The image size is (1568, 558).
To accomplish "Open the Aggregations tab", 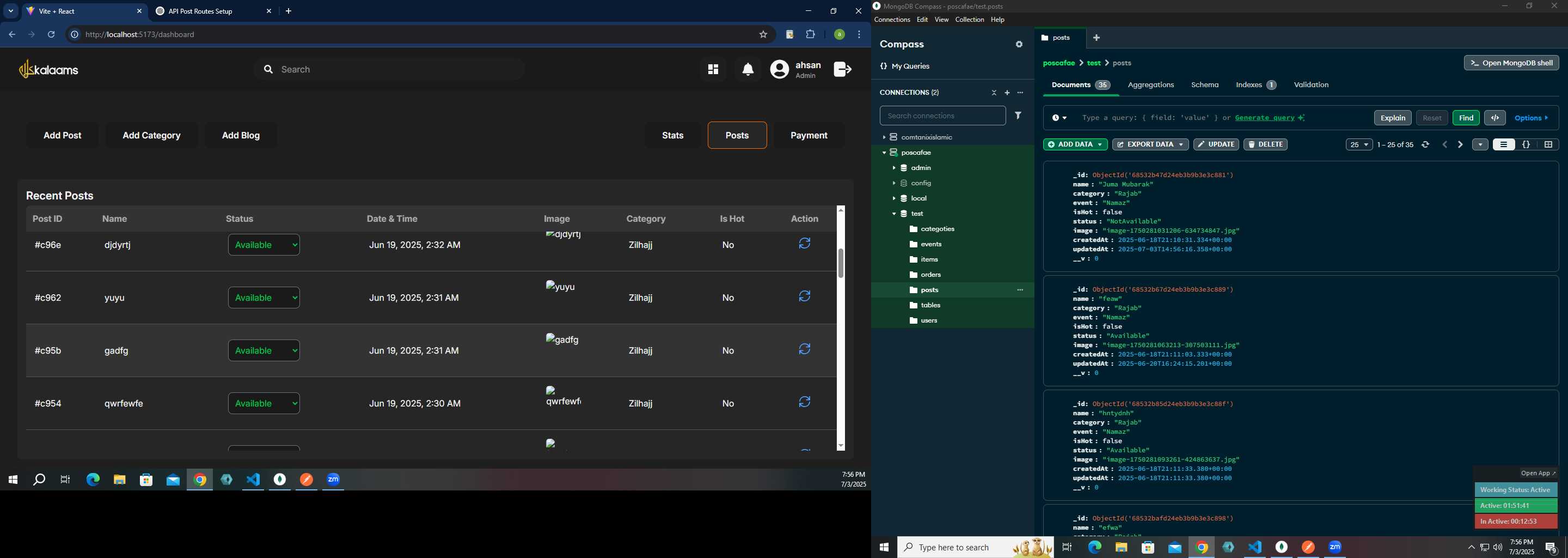I will pyautogui.click(x=1150, y=86).
